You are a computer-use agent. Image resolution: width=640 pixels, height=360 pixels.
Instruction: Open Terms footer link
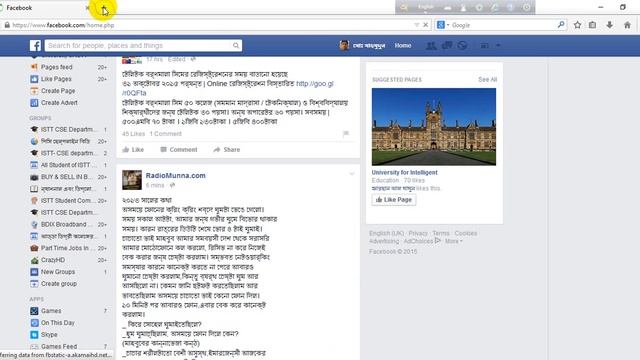point(441,233)
